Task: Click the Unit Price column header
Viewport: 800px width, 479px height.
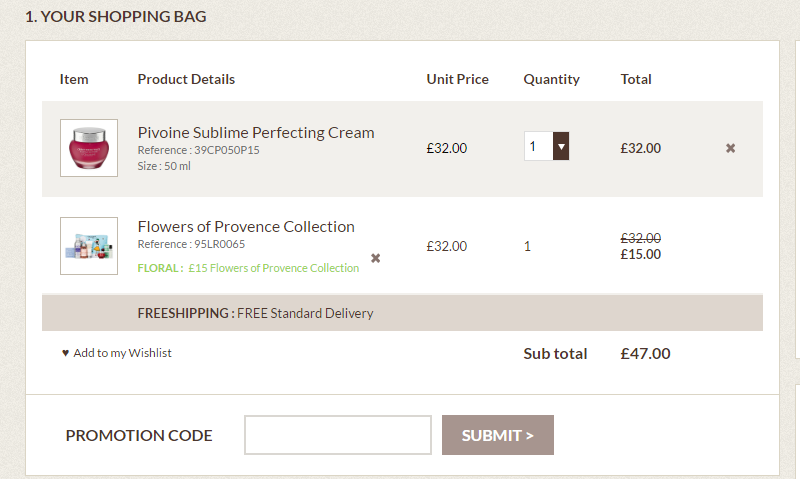Action: pos(457,79)
